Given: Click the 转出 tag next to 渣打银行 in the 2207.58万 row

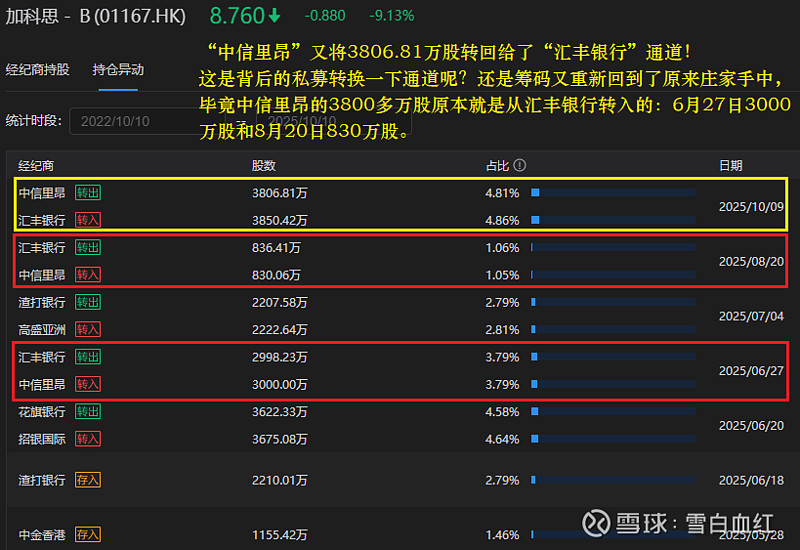Looking at the screenshot, I should [88, 302].
